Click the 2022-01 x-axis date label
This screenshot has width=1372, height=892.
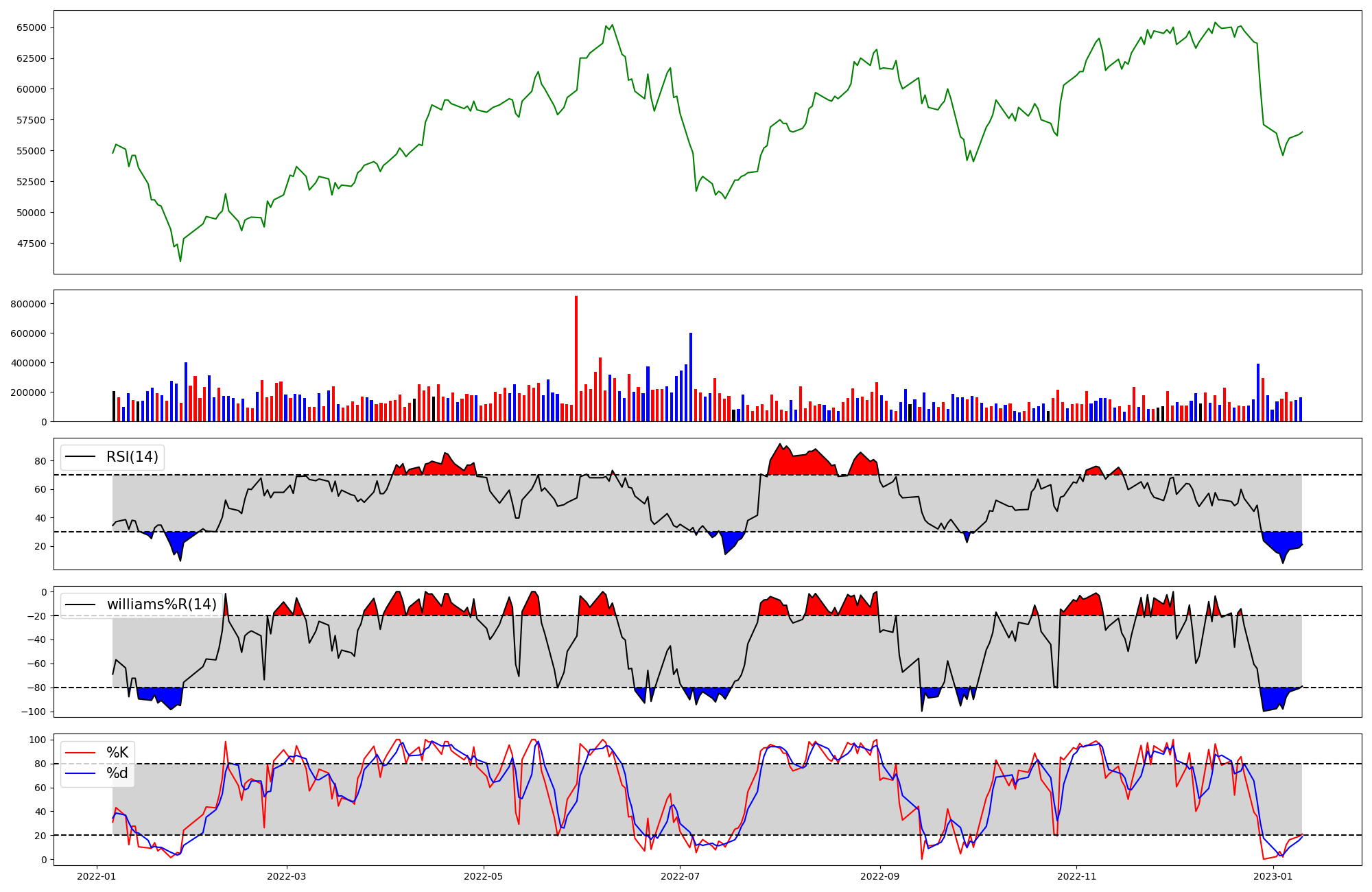[x=96, y=876]
